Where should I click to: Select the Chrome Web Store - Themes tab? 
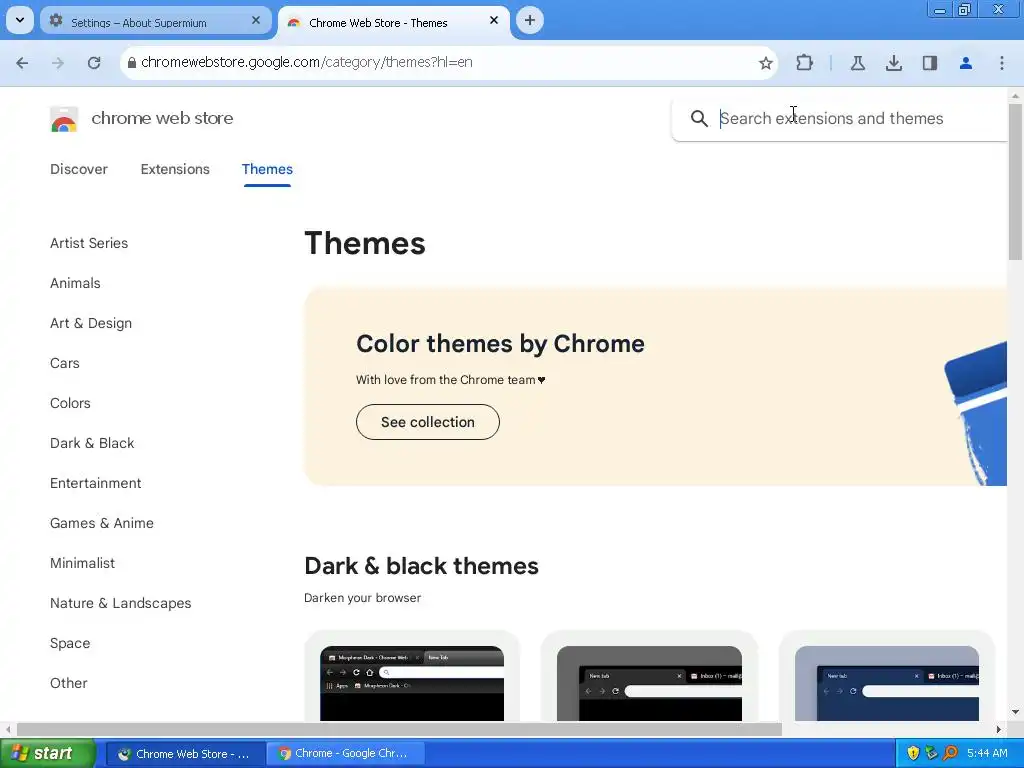coord(394,22)
